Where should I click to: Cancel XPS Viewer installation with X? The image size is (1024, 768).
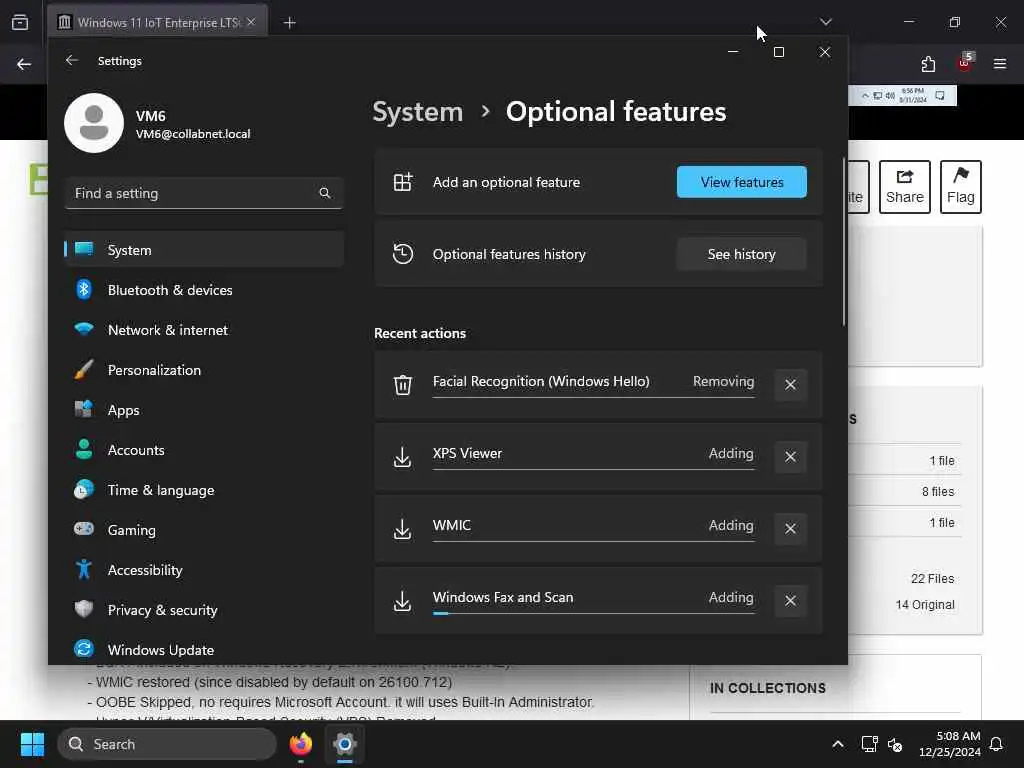coord(790,456)
